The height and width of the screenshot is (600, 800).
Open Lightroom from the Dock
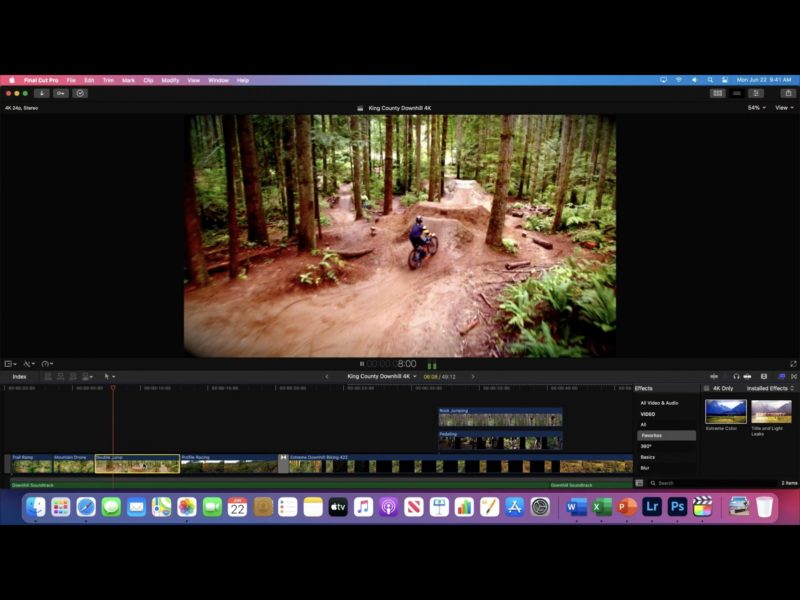point(652,507)
